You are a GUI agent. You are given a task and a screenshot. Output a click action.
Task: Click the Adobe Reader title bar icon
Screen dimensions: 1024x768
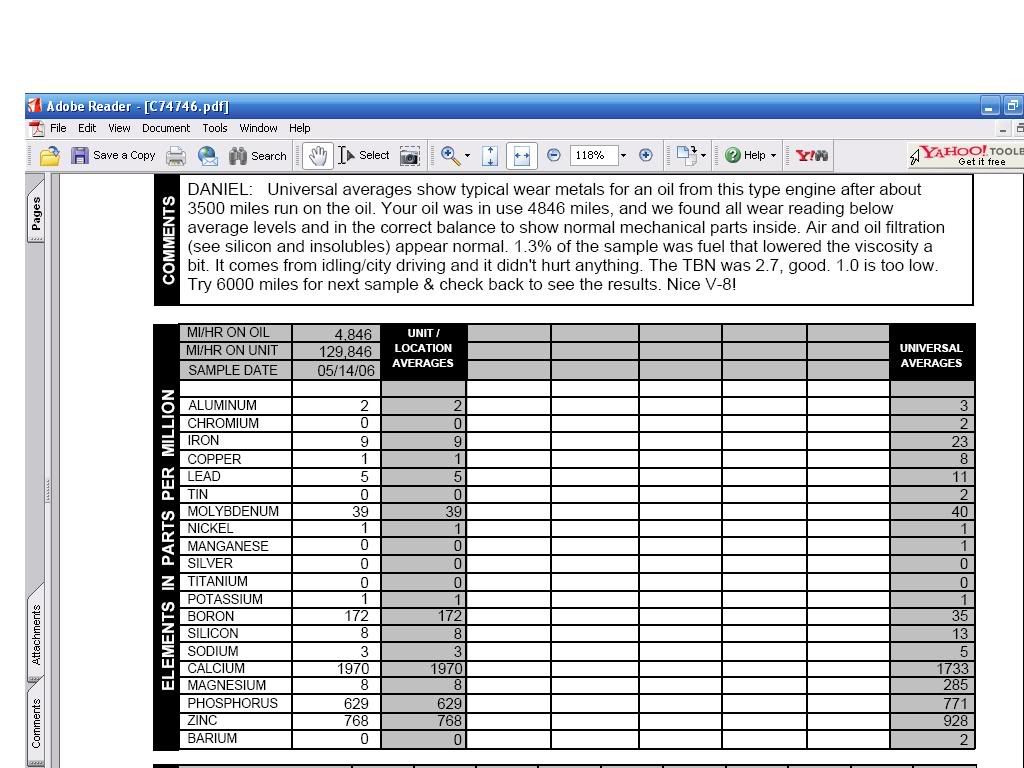click(35, 106)
